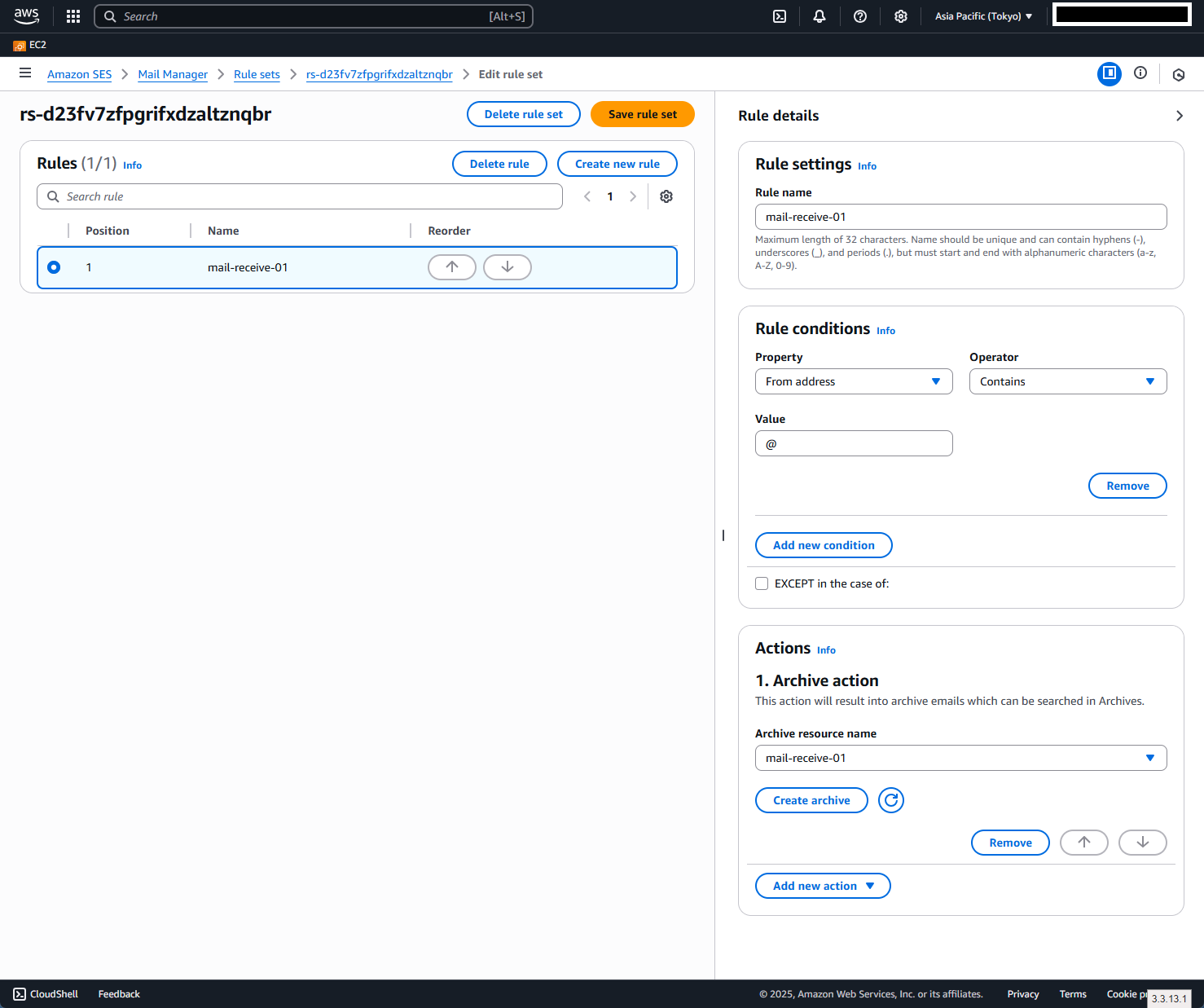
Task: Open the Property dropdown showing From address
Action: coord(853,381)
